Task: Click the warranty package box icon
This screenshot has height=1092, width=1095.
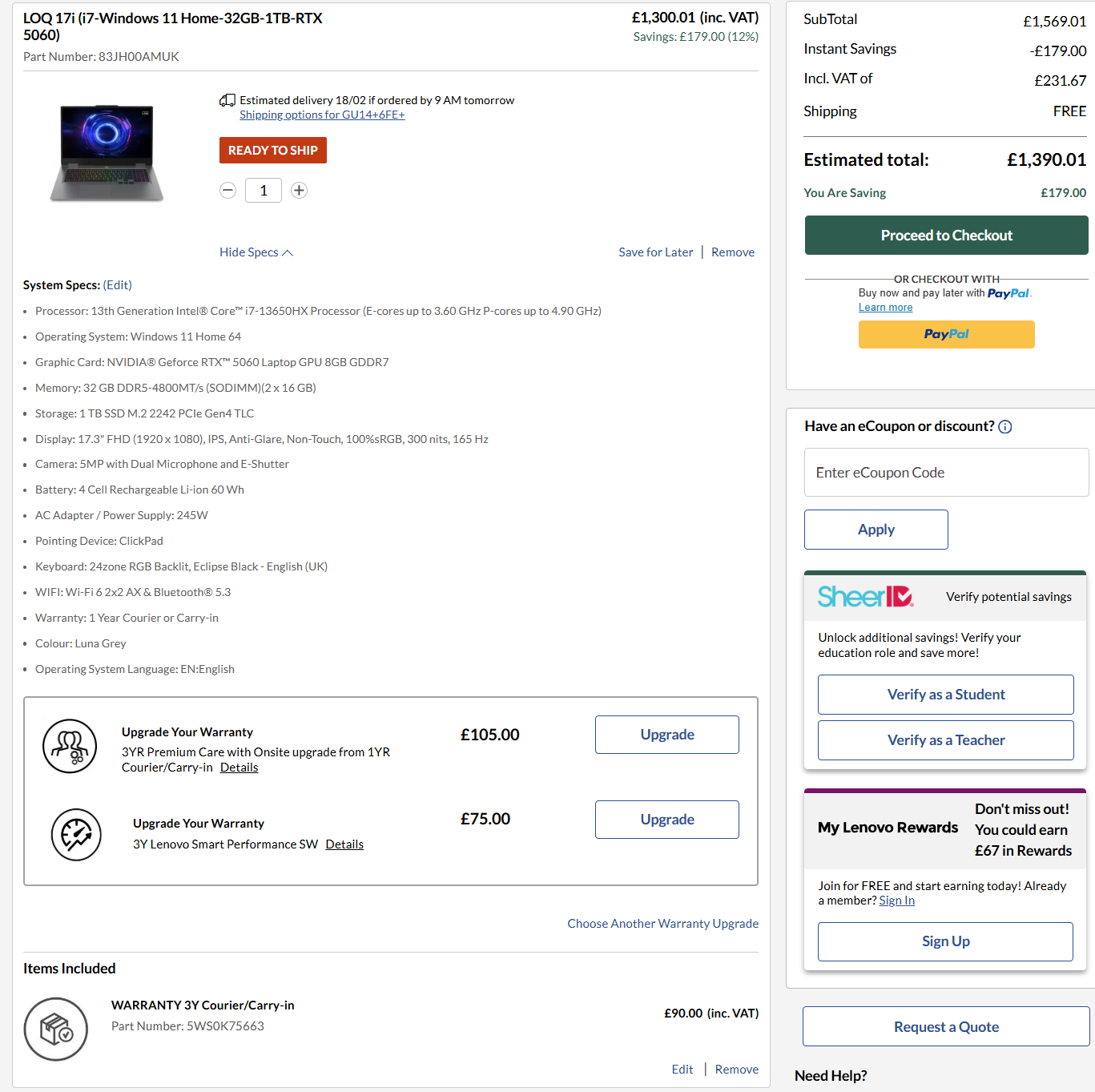Action: [x=56, y=1029]
